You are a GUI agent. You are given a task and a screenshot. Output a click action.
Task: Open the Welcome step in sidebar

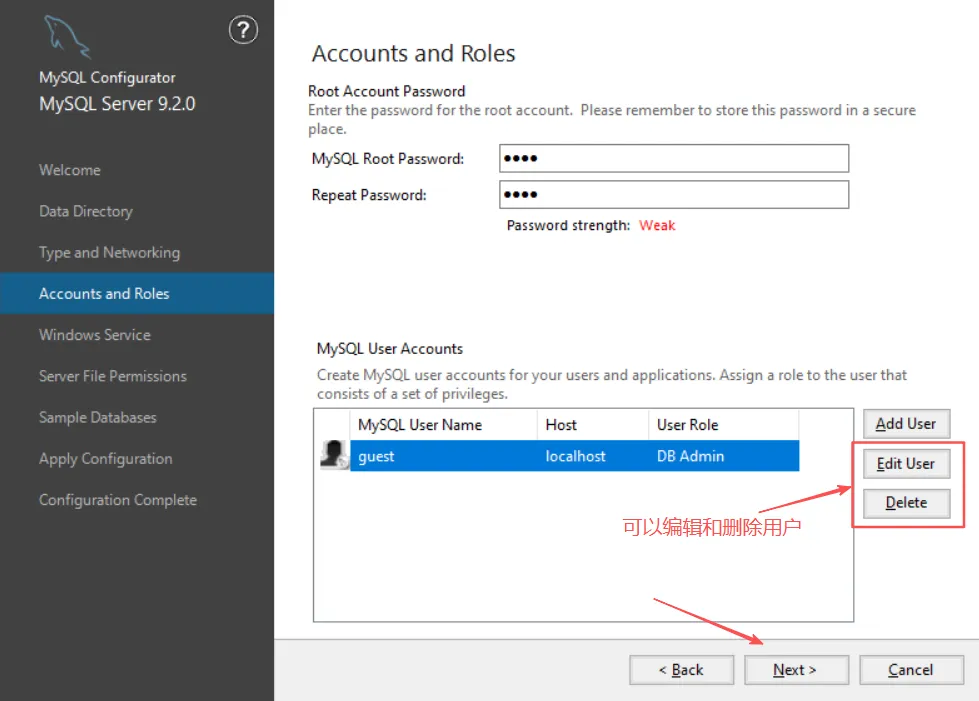coord(70,170)
